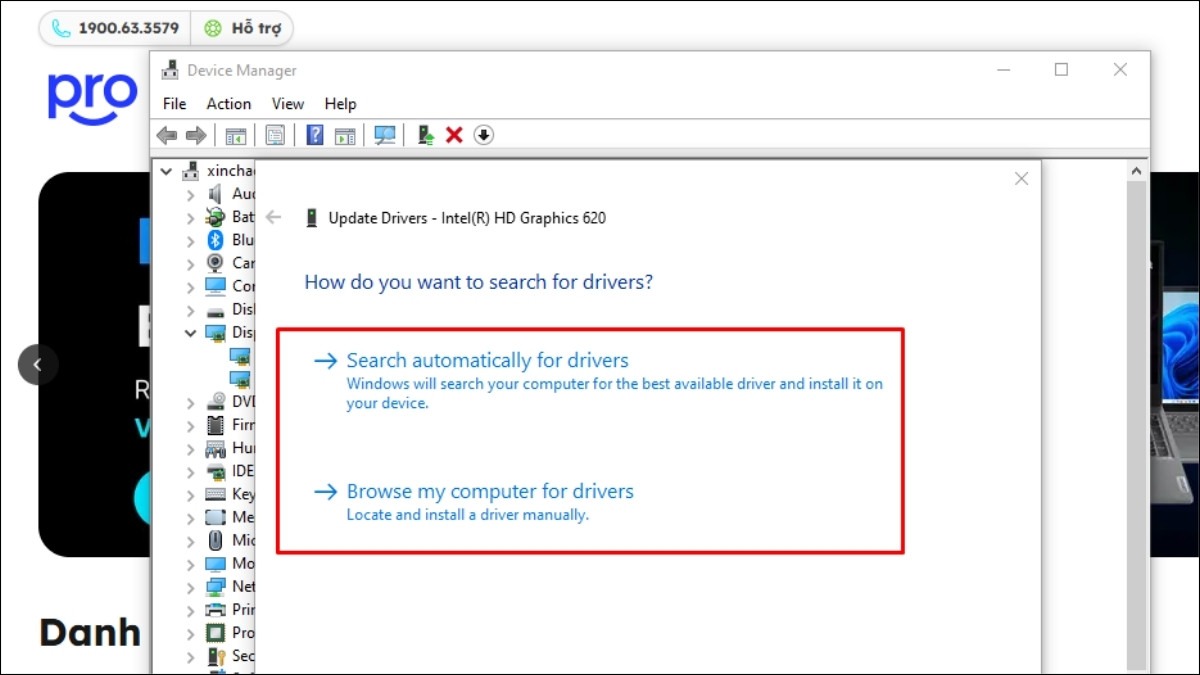Close the Update Drivers dialog

(x=1021, y=179)
